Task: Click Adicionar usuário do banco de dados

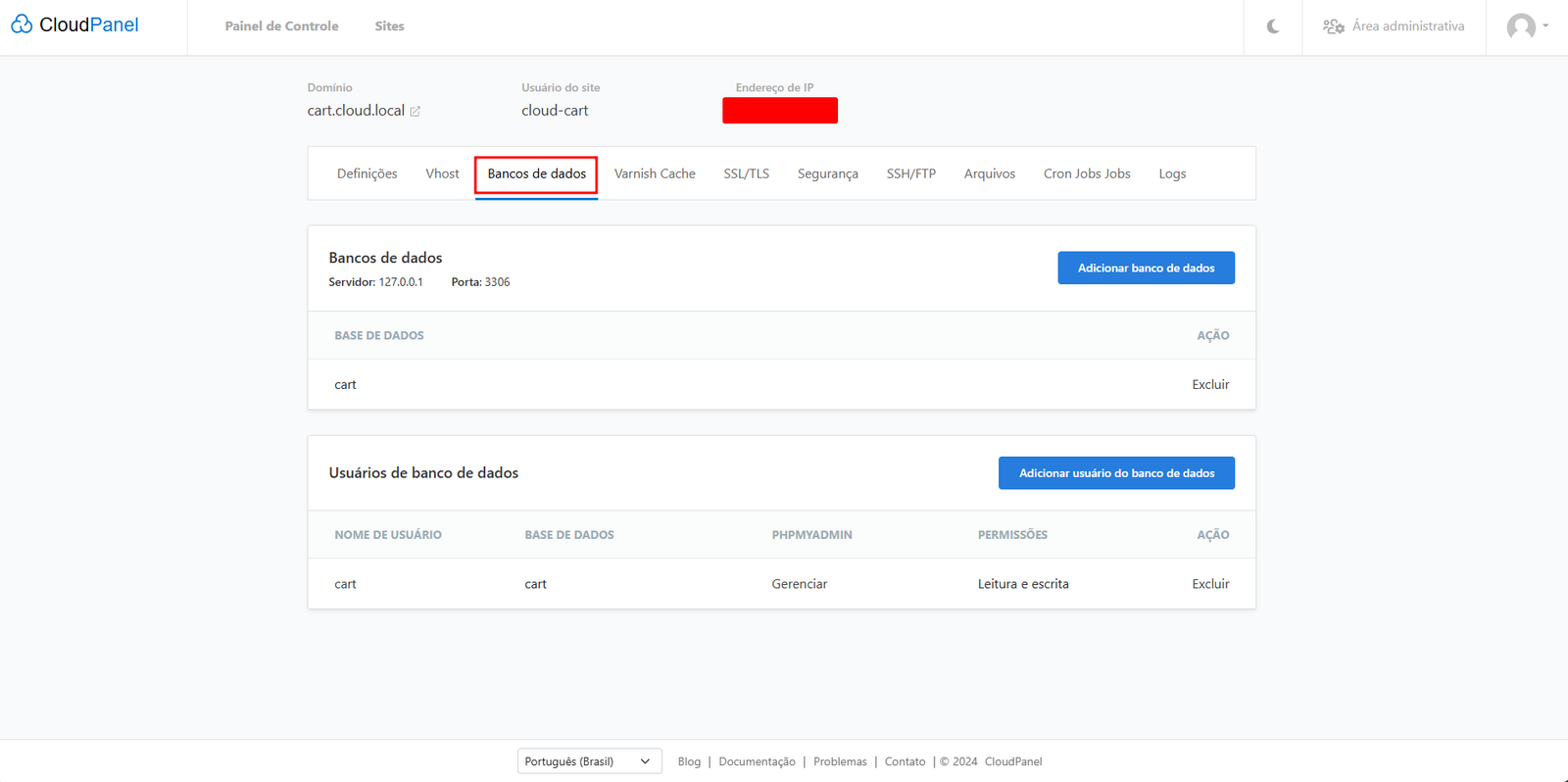Action: pyautogui.click(x=1116, y=473)
